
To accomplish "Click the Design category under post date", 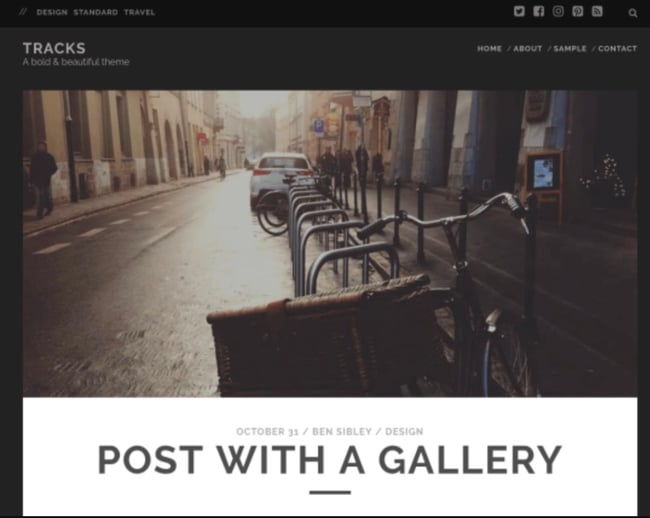I will click(x=404, y=431).
